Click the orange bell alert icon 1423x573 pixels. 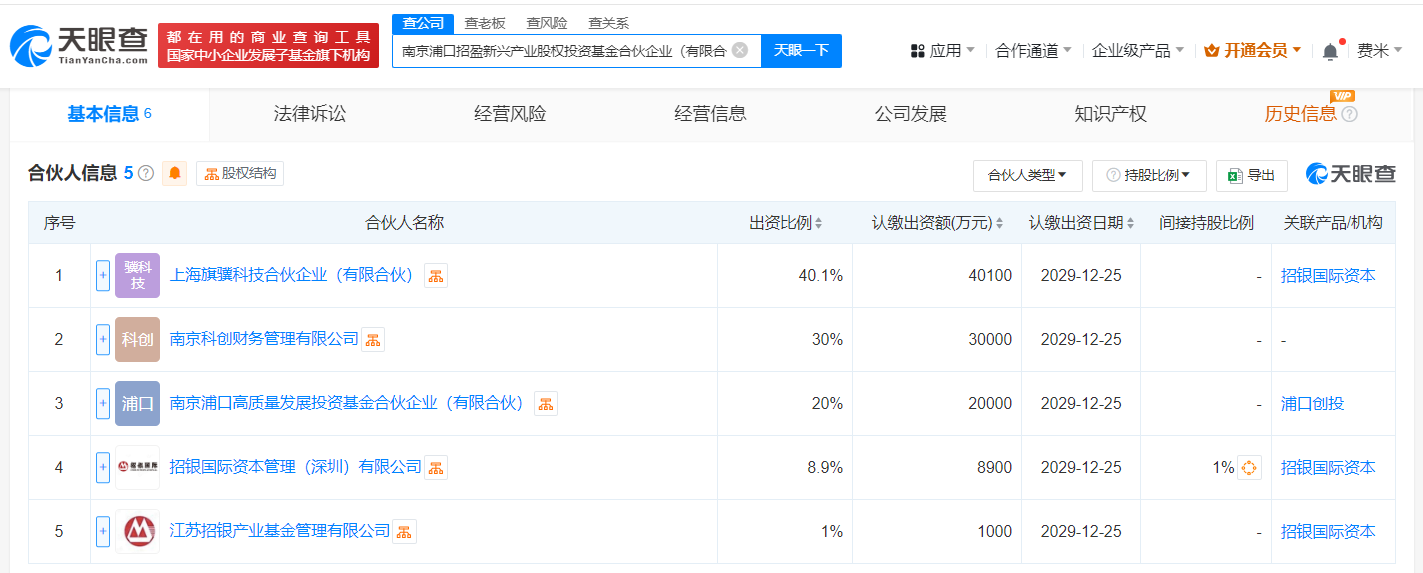point(175,174)
